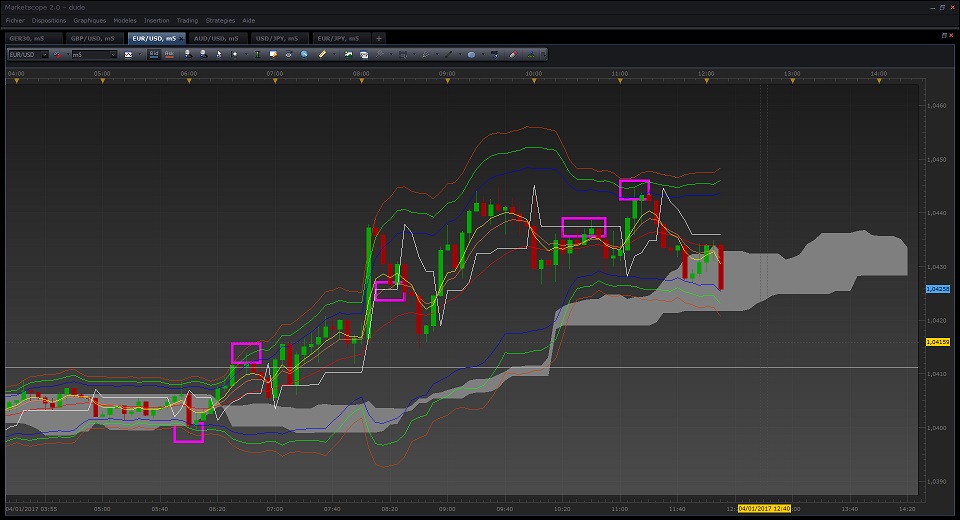Click the hammer tool icon
This screenshot has width=960, height=520.
click(x=380, y=55)
